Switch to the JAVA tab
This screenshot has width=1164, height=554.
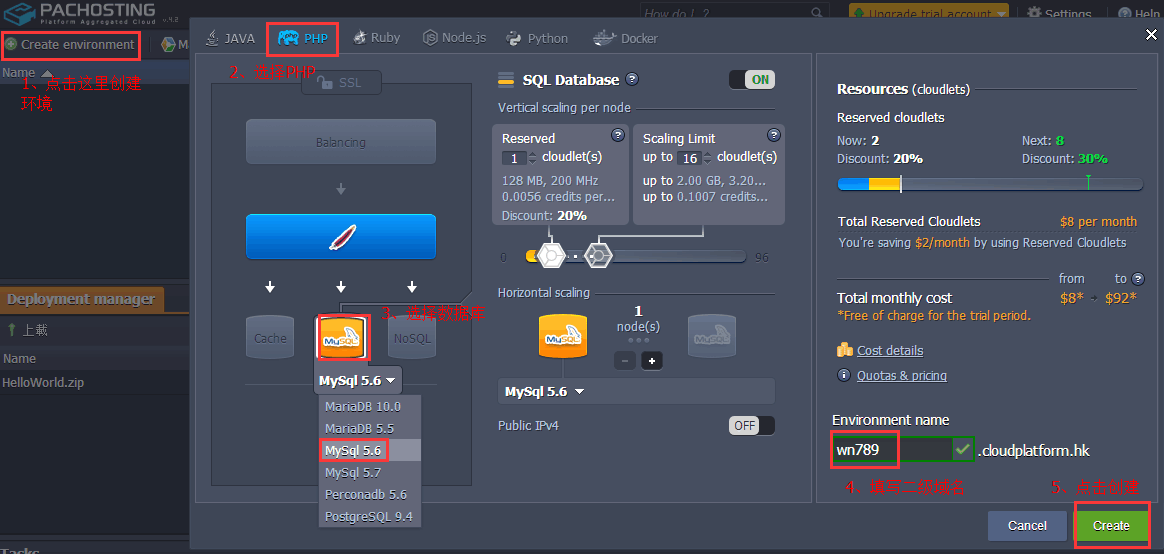click(230, 38)
